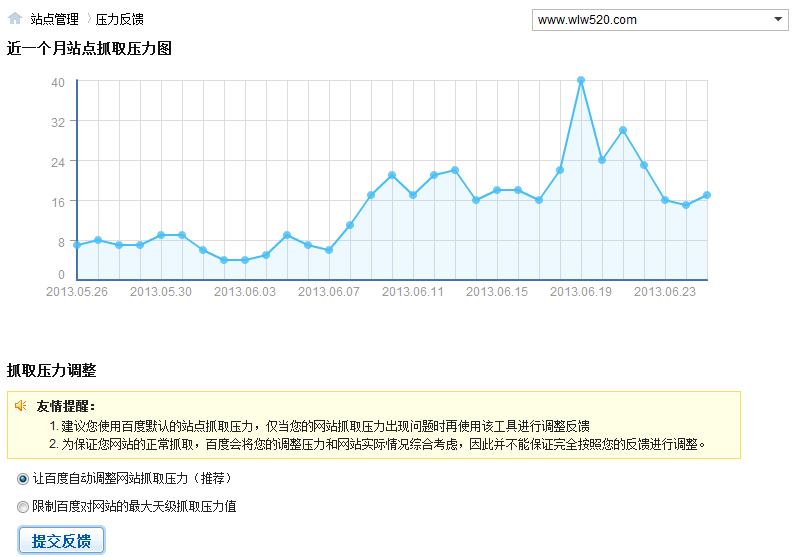Click the home icon in breadcrumb

[15, 18]
